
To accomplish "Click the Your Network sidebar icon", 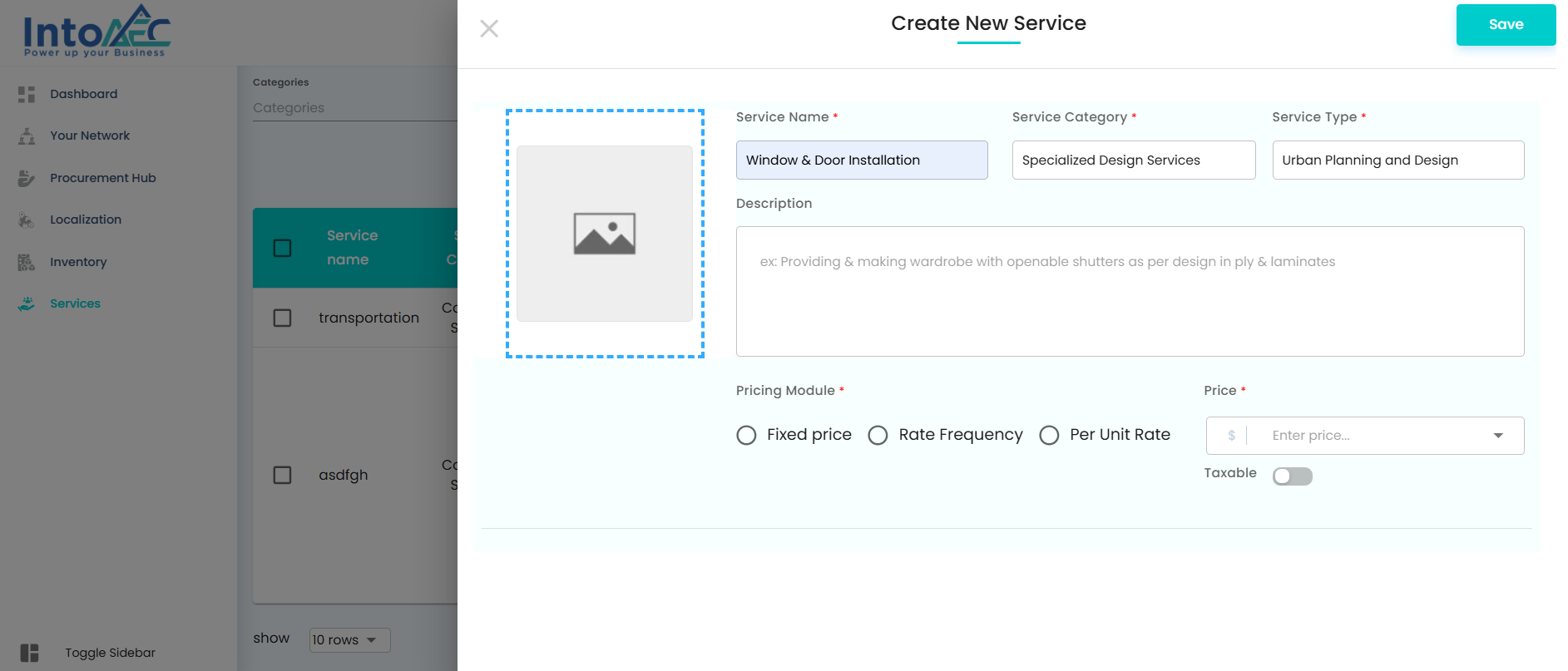I will [27, 136].
